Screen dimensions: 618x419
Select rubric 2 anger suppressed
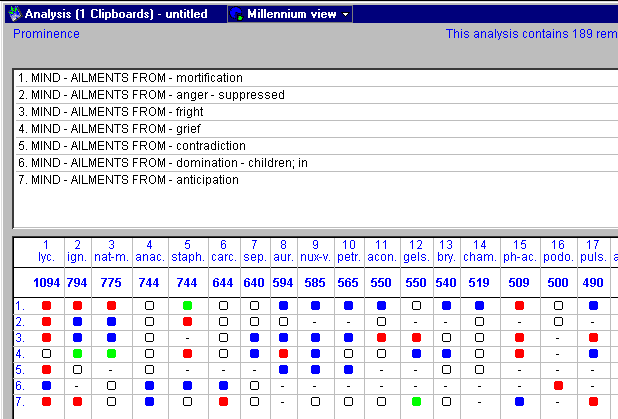tap(315, 95)
